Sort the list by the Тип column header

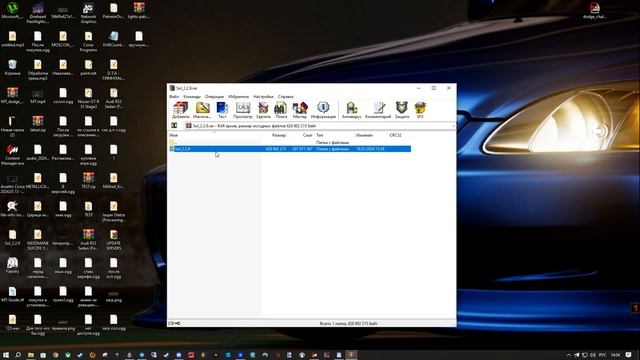(x=320, y=135)
